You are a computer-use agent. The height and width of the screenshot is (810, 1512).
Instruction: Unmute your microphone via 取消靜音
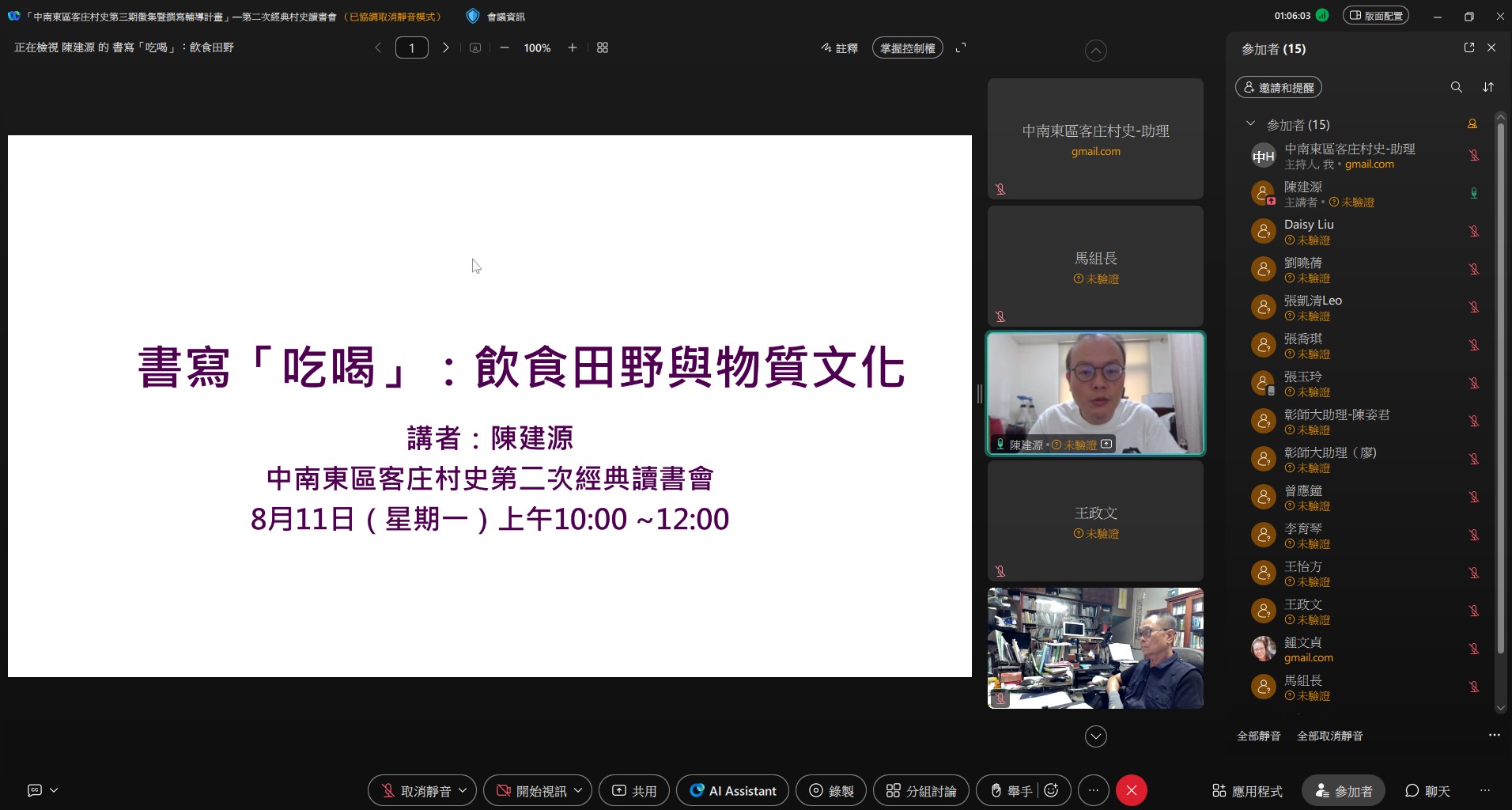tap(415, 790)
